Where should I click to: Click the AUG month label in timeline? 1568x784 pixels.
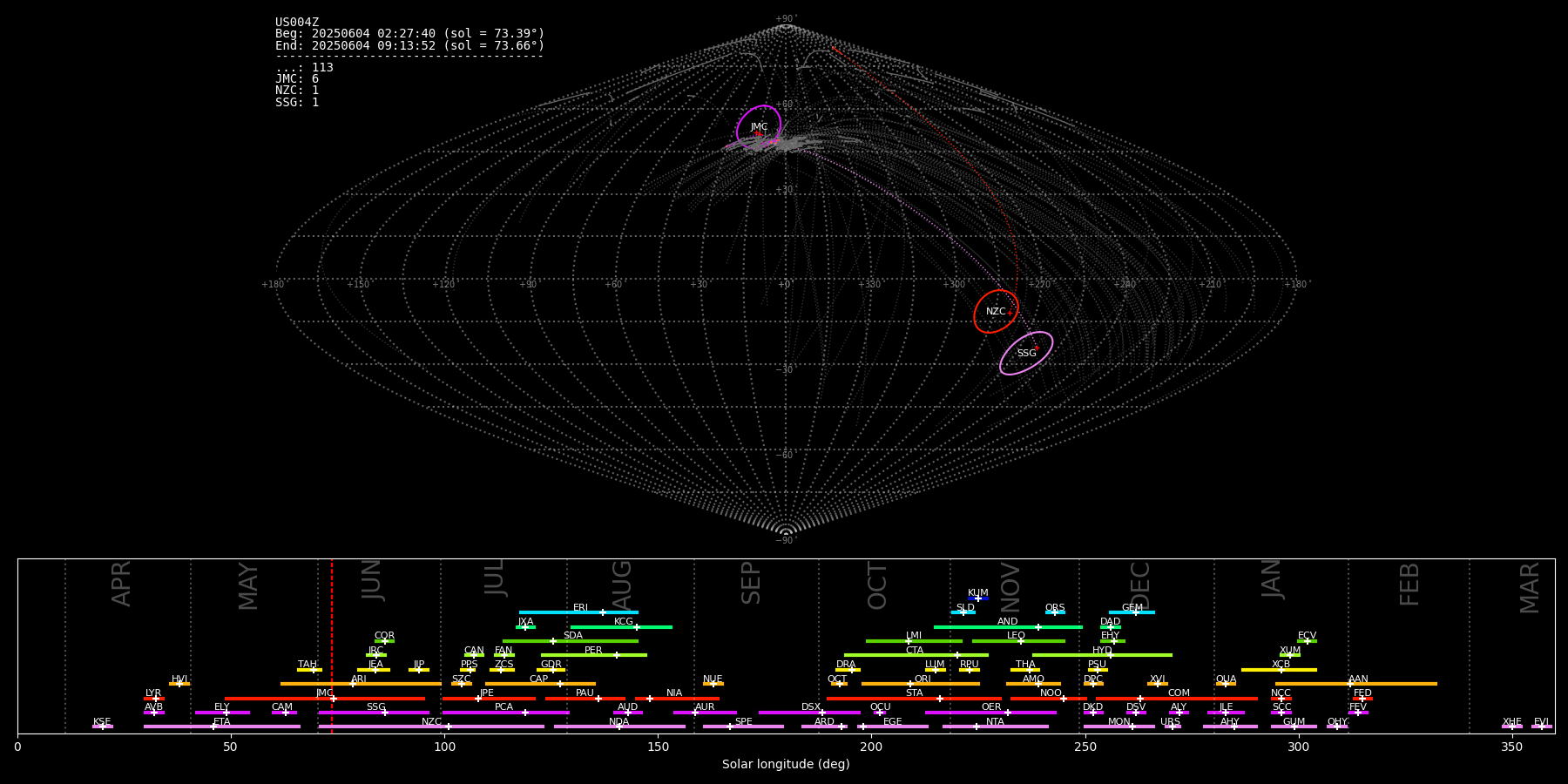coord(622,584)
